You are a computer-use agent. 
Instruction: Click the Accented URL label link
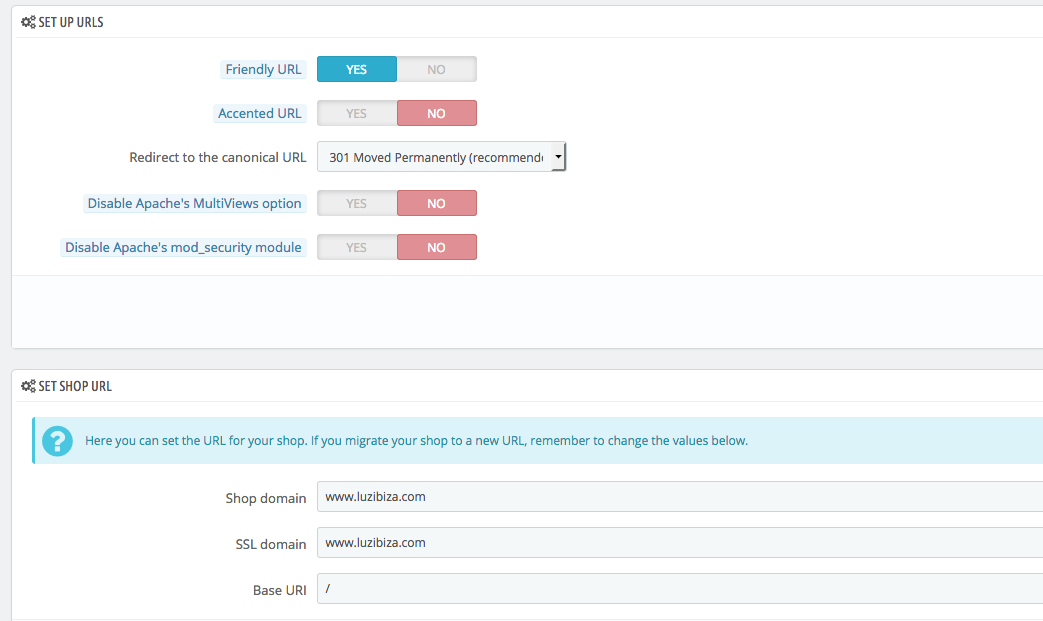coord(260,113)
